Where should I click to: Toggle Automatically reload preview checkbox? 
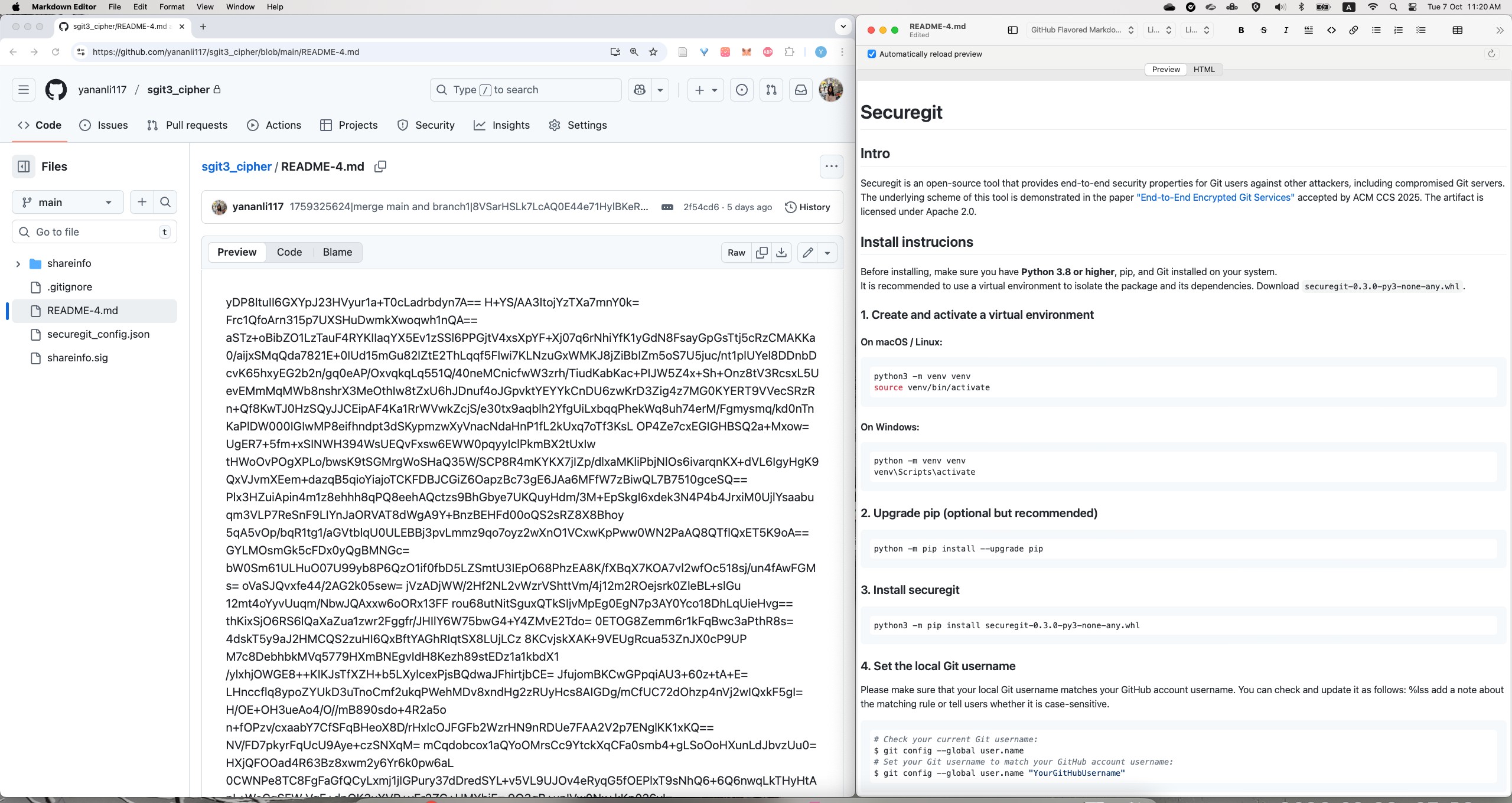coord(872,54)
